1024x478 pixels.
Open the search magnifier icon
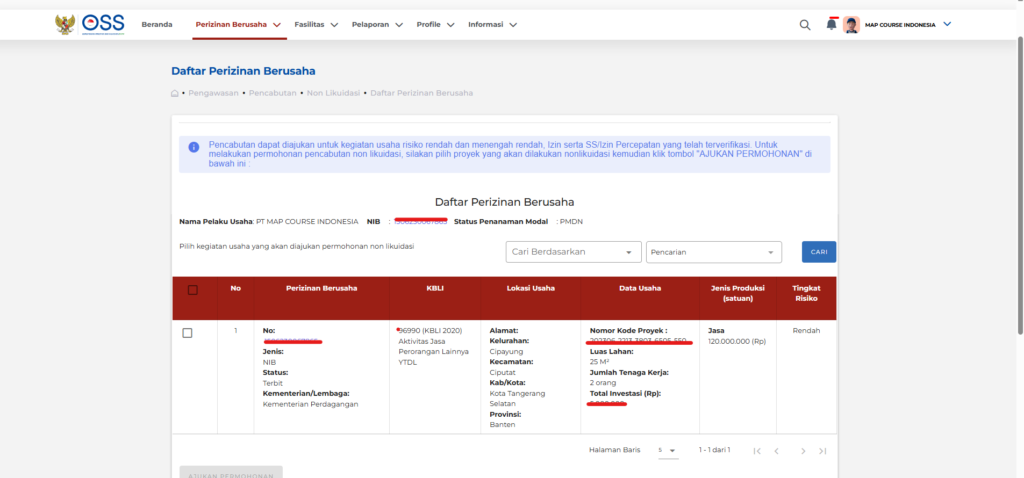point(805,25)
